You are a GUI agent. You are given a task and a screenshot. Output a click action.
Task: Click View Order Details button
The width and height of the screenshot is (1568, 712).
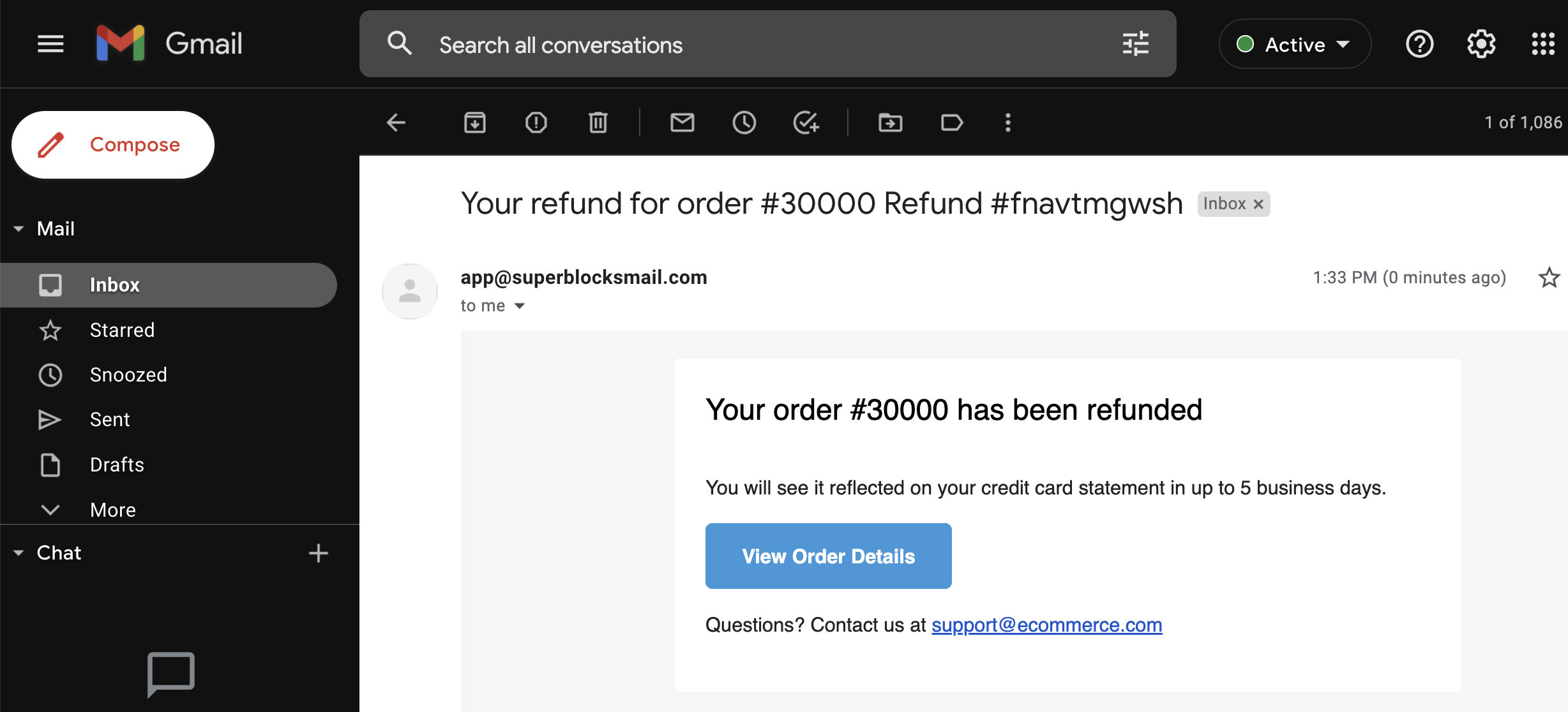tap(828, 556)
